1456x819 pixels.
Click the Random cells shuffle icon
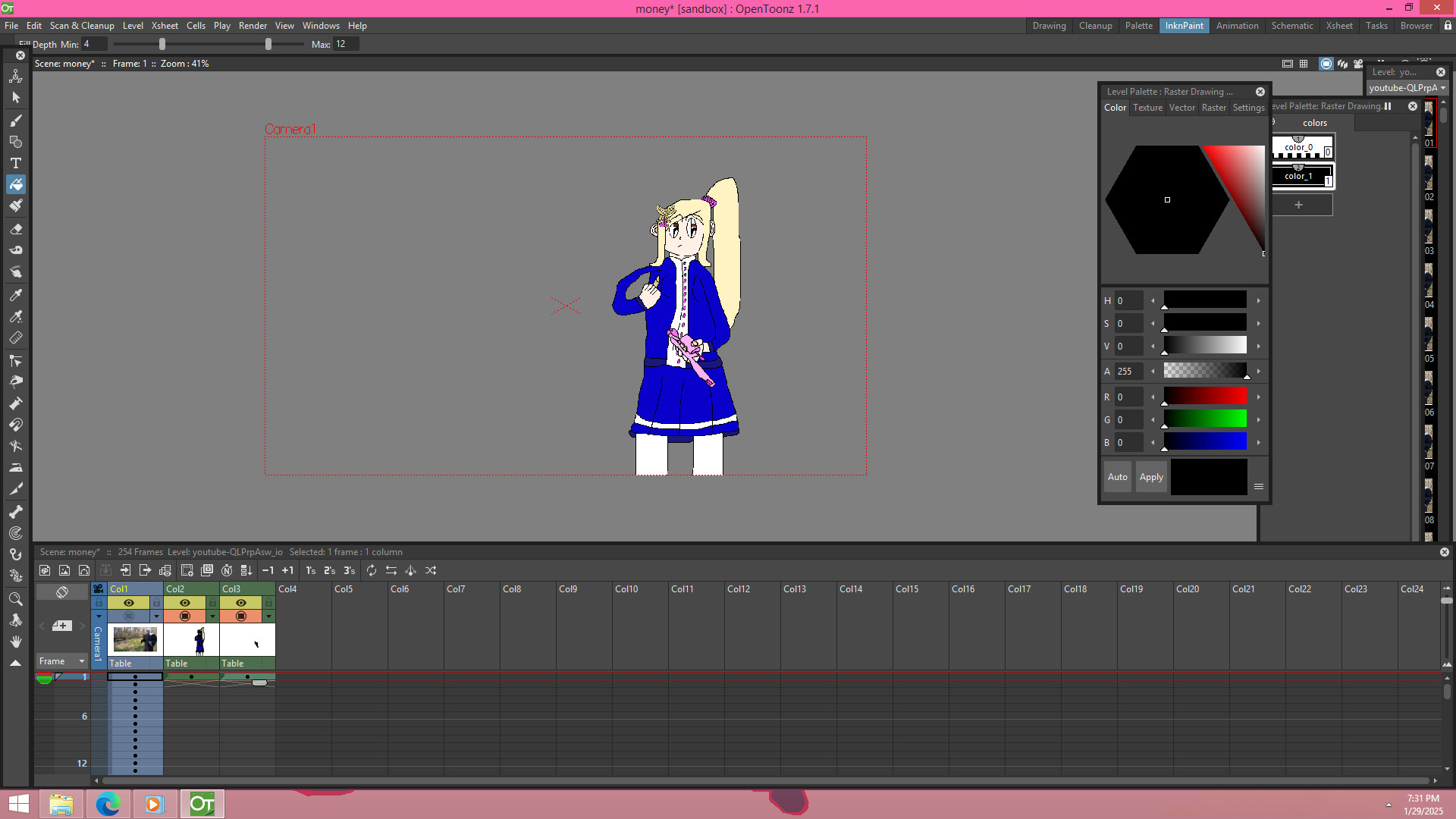(431, 570)
